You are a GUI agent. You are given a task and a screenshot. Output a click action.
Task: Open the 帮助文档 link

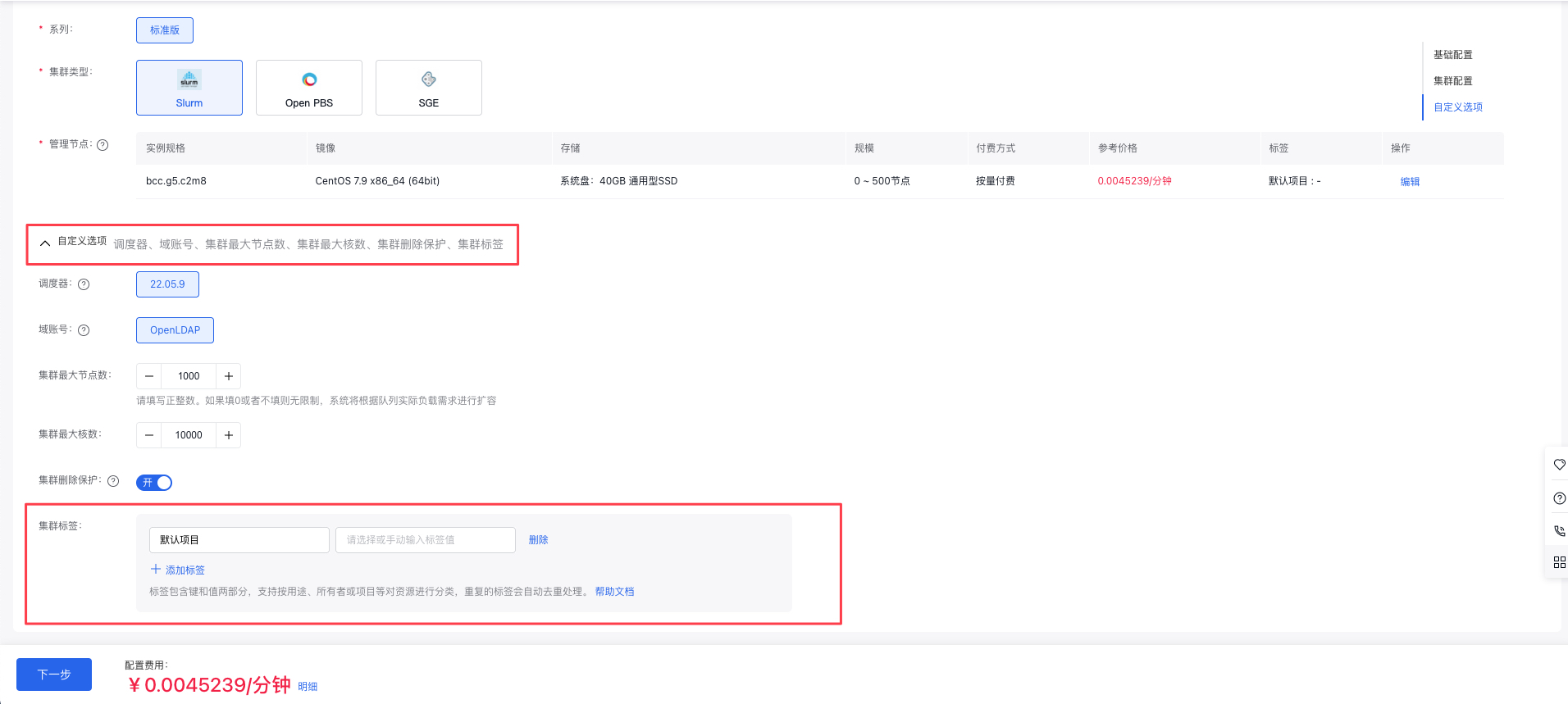[615, 592]
